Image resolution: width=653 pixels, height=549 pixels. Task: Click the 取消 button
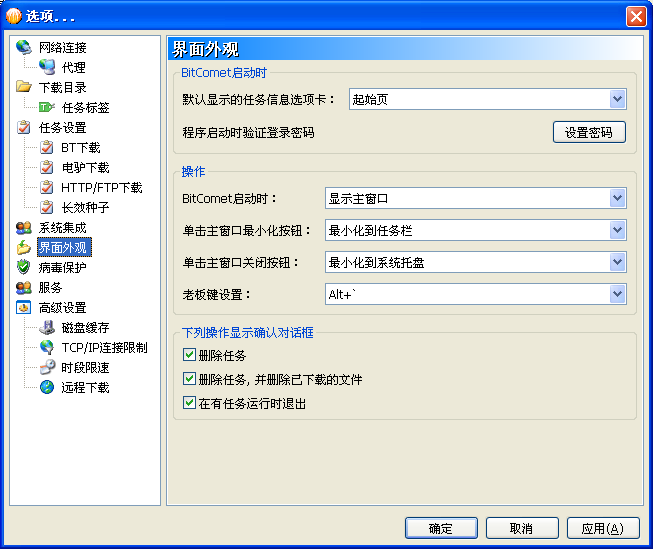(522, 528)
